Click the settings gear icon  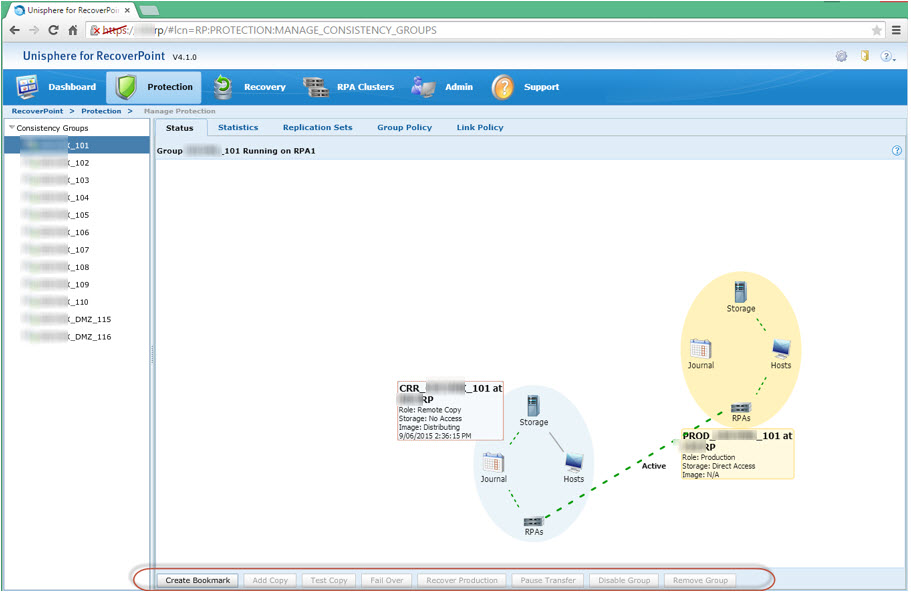coord(841,57)
